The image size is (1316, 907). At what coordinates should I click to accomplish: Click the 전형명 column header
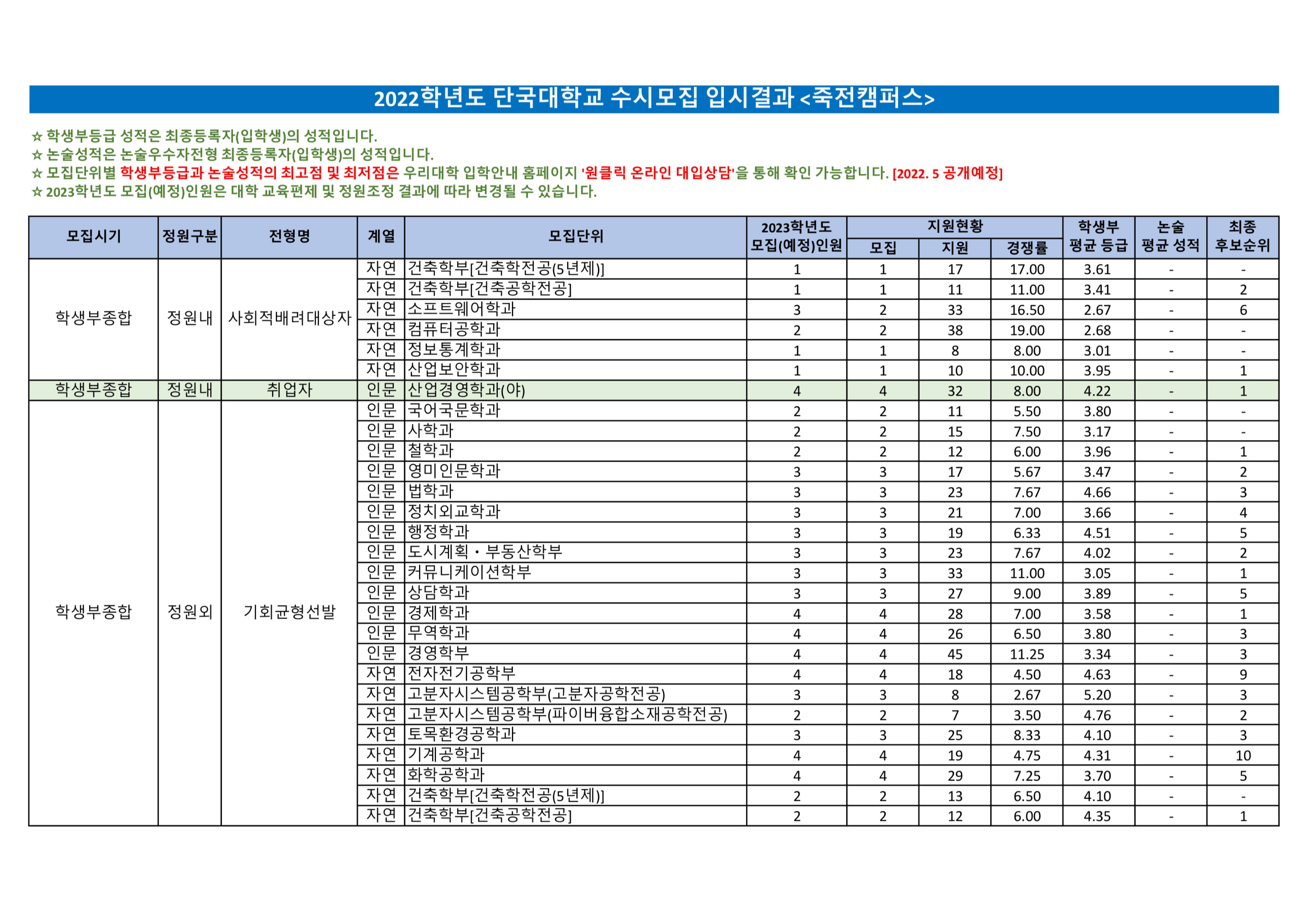(x=289, y=237)
